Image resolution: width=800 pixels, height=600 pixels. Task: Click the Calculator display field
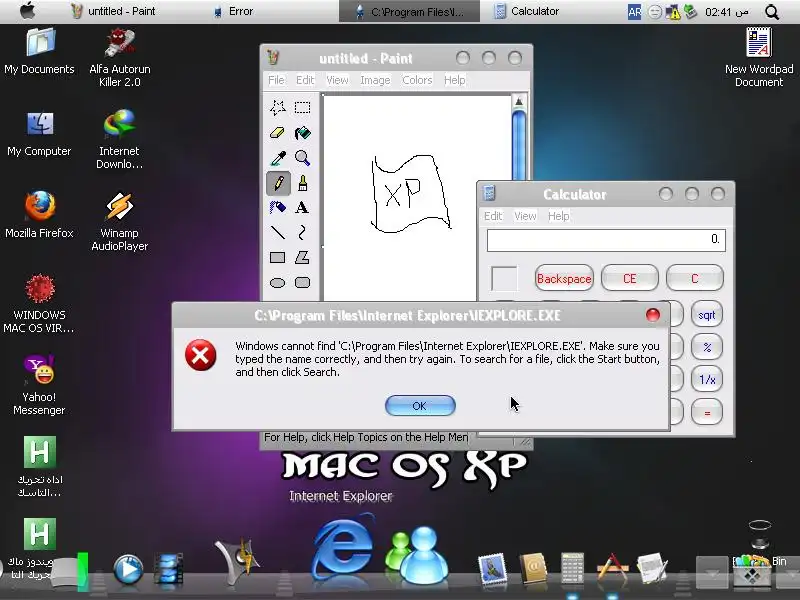tap(606, 240)
